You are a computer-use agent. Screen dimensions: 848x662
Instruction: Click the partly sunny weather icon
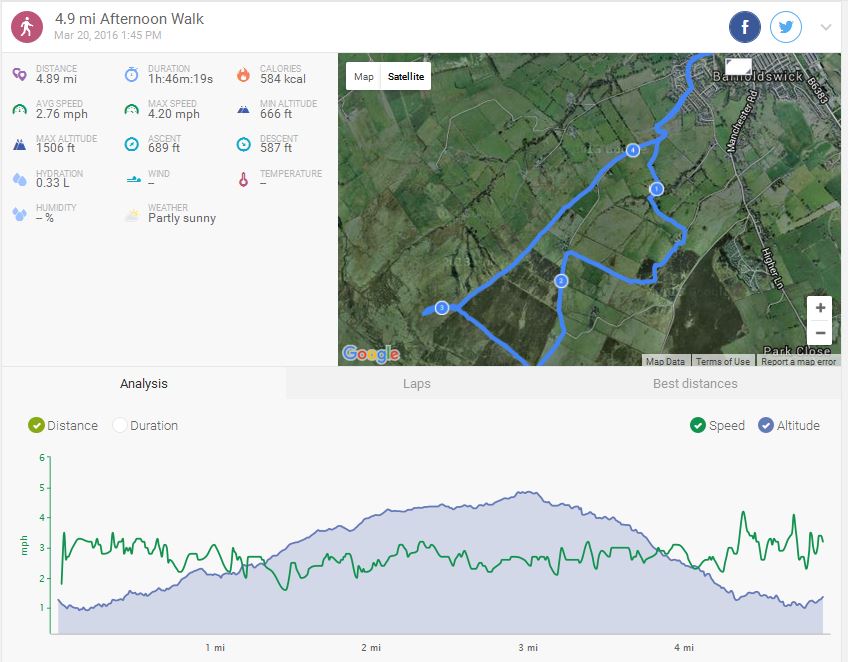tap(131, 214)
